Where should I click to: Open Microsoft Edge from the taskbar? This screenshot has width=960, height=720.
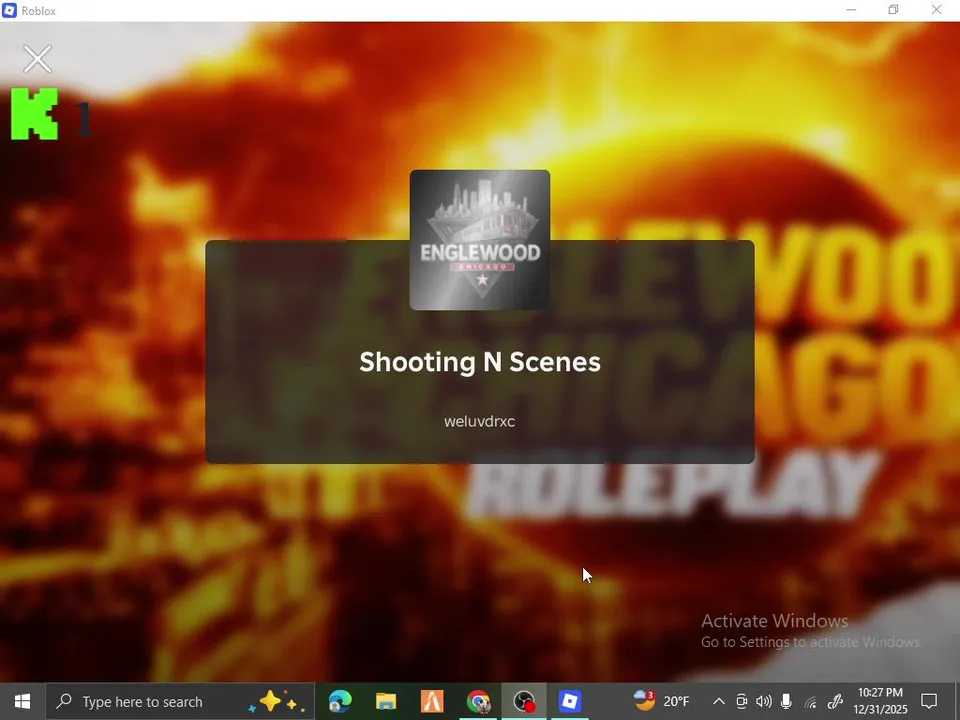(x=340, y=701)
